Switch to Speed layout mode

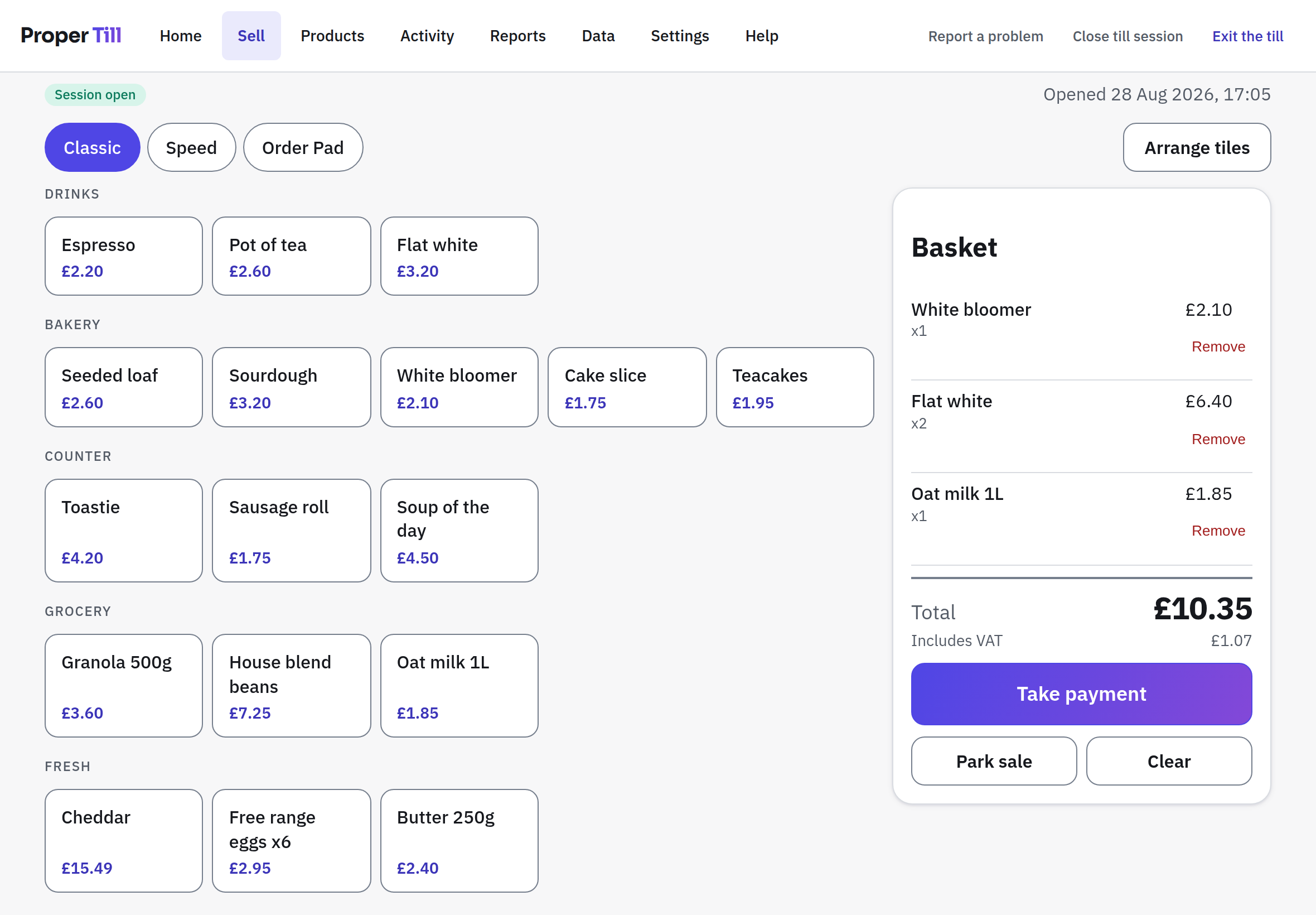(191, 147)
